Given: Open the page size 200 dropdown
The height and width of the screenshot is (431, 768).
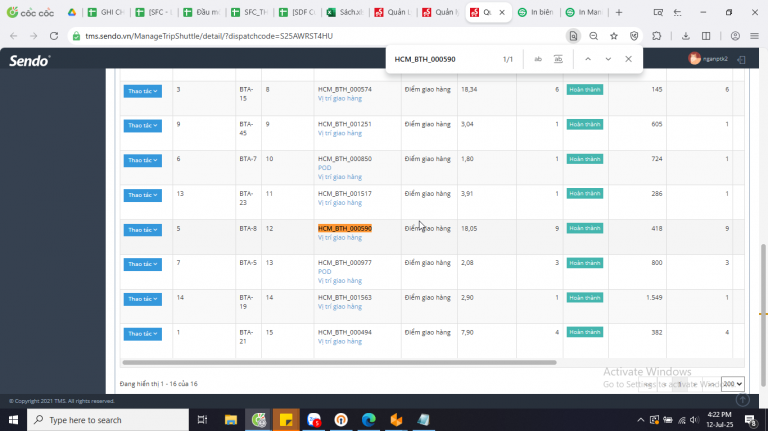Looking at the screenshot, I should pos(732,384).
